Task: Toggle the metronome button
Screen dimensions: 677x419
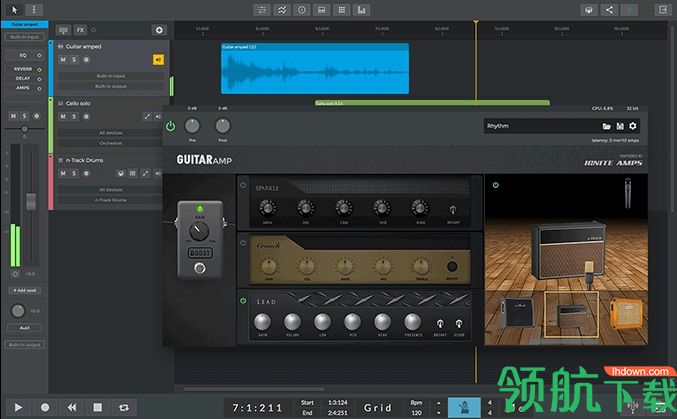Action: 464,407
